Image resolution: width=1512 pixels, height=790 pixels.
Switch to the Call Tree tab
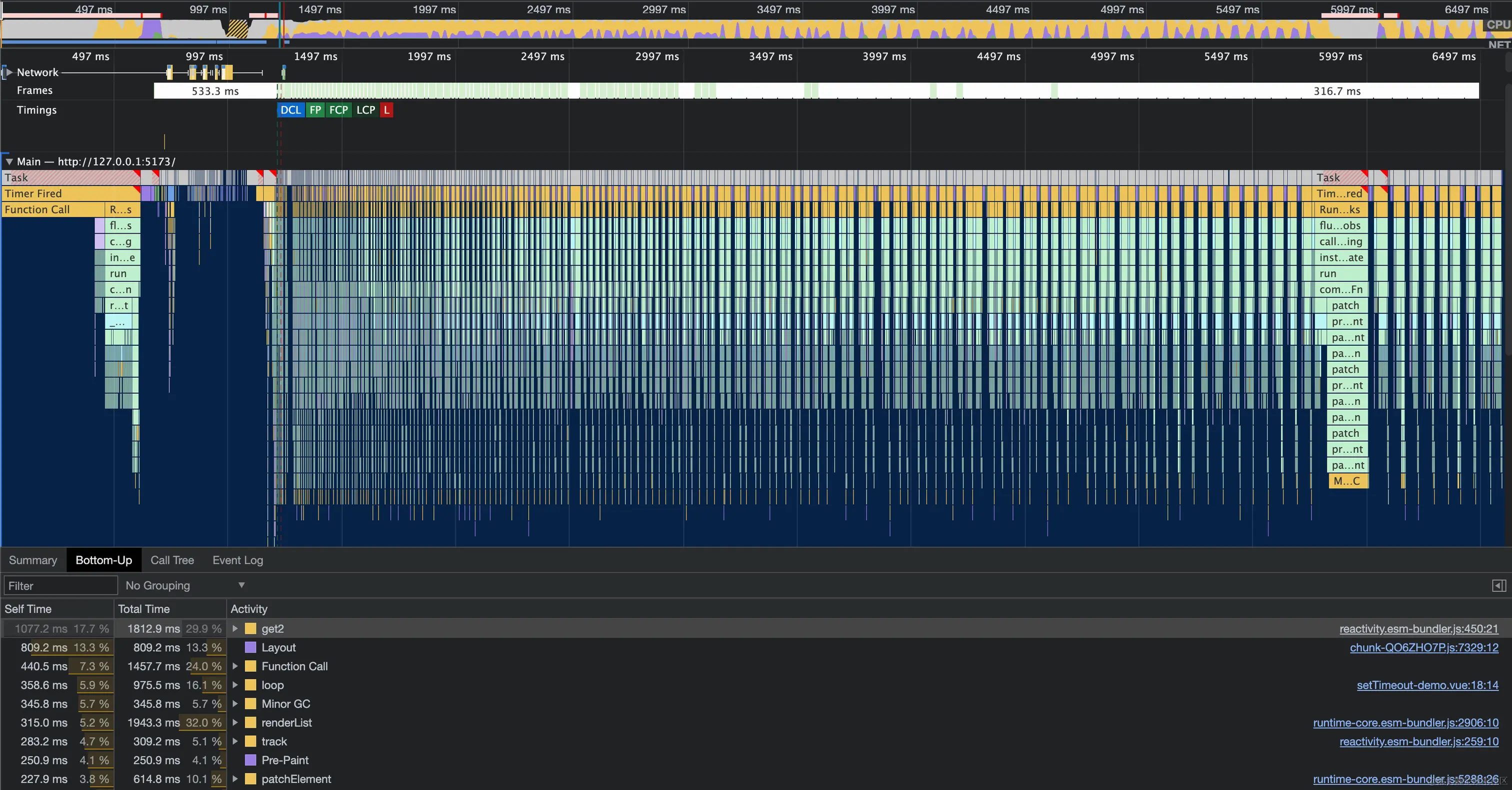(x=172, y=560)
